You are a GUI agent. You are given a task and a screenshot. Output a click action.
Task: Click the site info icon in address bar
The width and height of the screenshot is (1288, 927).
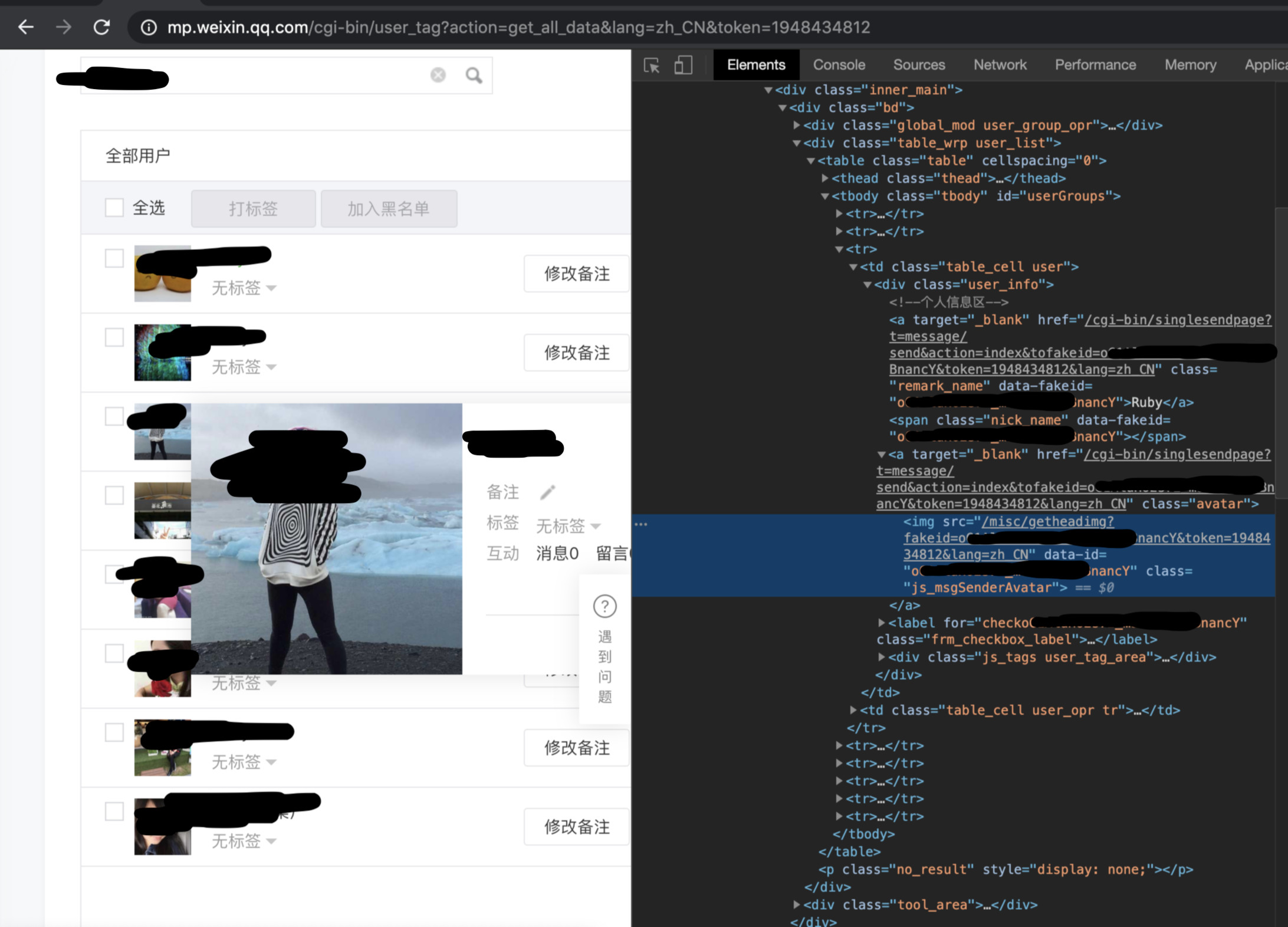click(x=149, y=27)
